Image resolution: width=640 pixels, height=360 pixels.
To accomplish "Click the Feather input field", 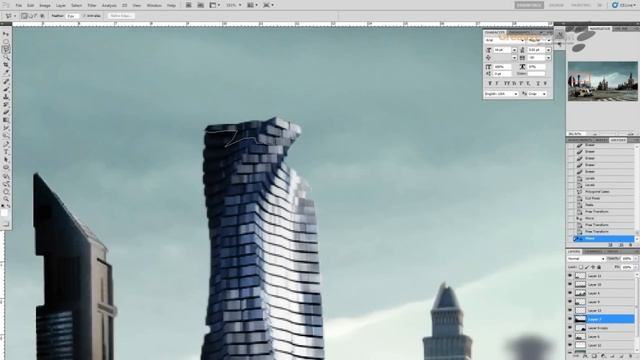I will [72, 16].
